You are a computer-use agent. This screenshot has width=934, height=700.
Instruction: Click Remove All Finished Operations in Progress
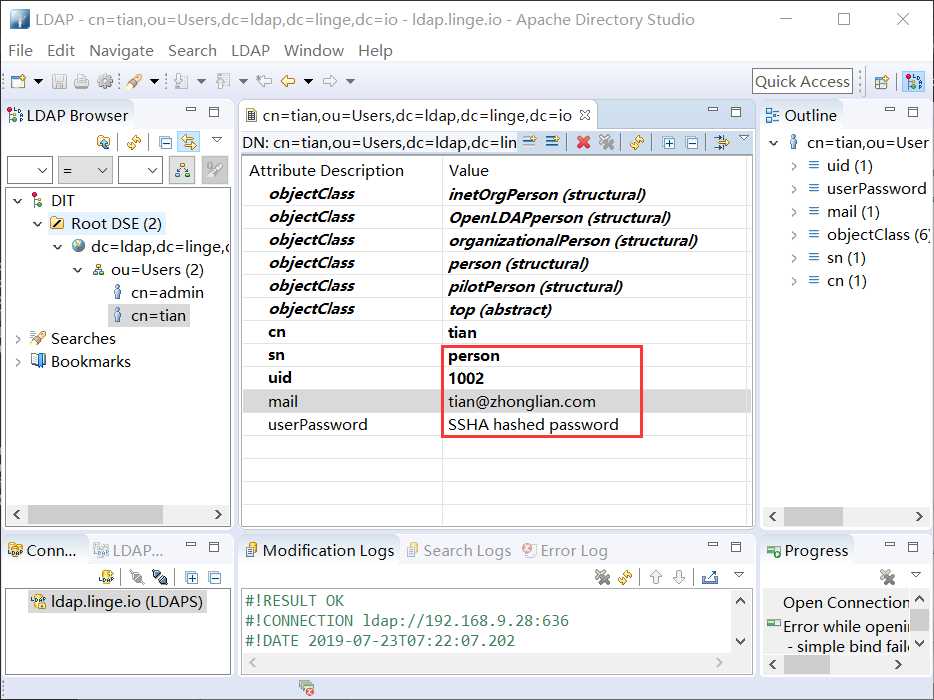pos(888,577)
